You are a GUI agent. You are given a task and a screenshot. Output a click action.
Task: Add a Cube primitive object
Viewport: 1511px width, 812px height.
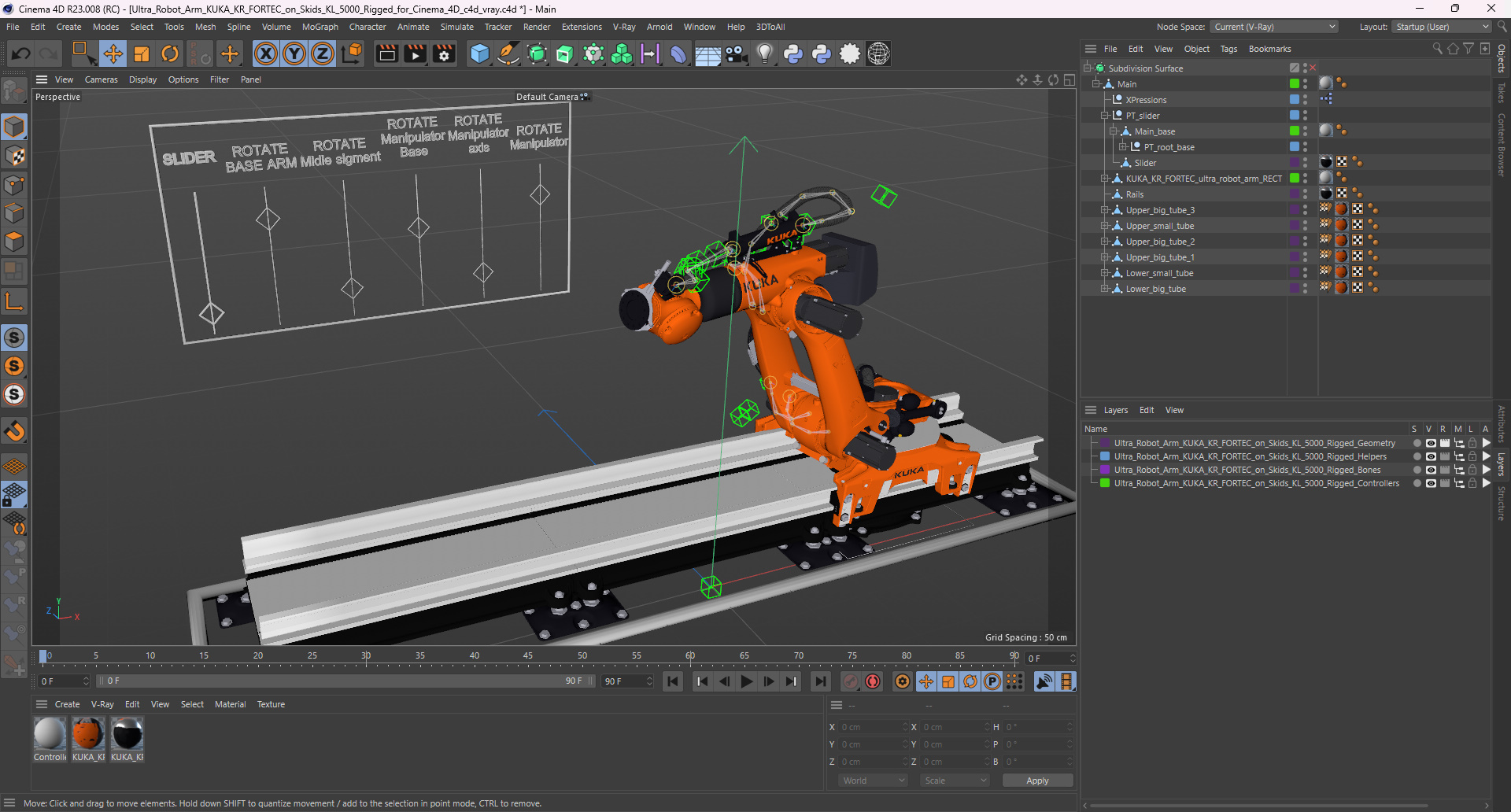pyautogui.click(x=479, y=54)
